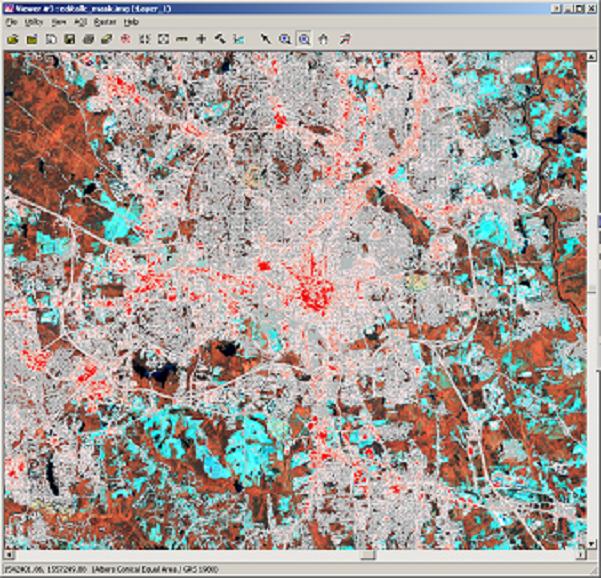
Task: Click the last toolbar arrow icon
Action: pyautogui.click(x=345, y=39)
